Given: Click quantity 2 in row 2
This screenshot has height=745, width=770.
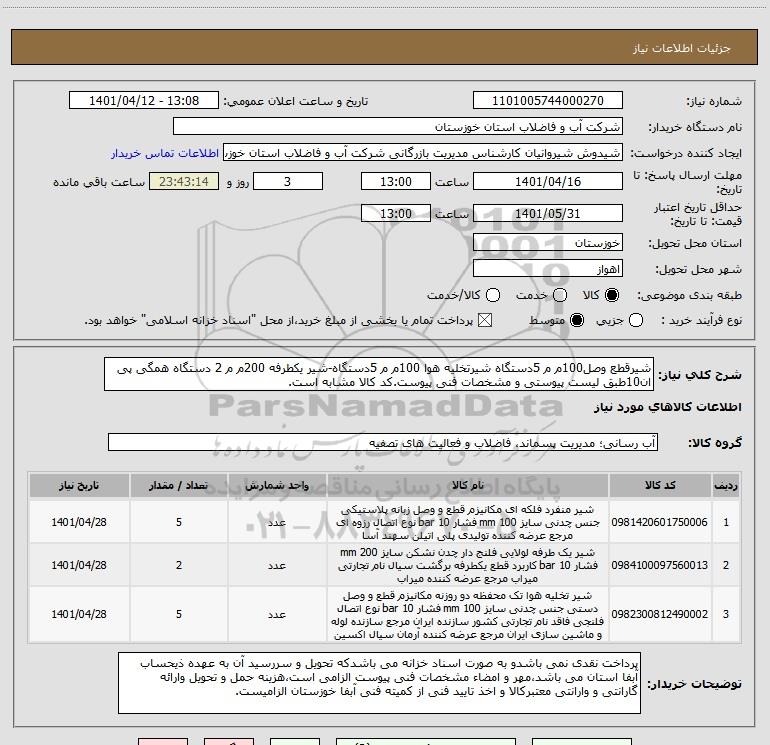Looking at the screenshot, I should 179,565.
